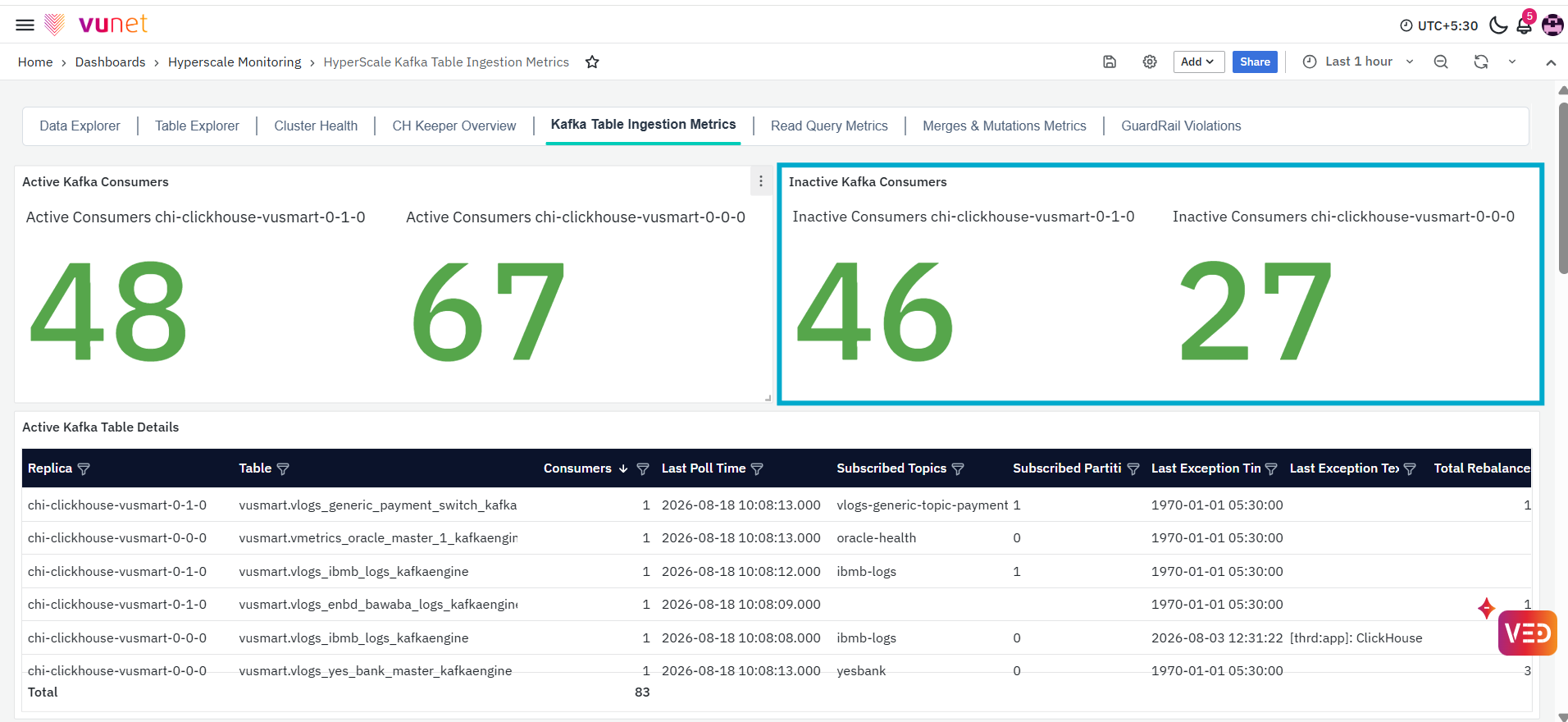Open the Last 1 hour time picker
Image resolution: width=1568 pixels, height=722 pixels.
click(x=1358, y=62)
